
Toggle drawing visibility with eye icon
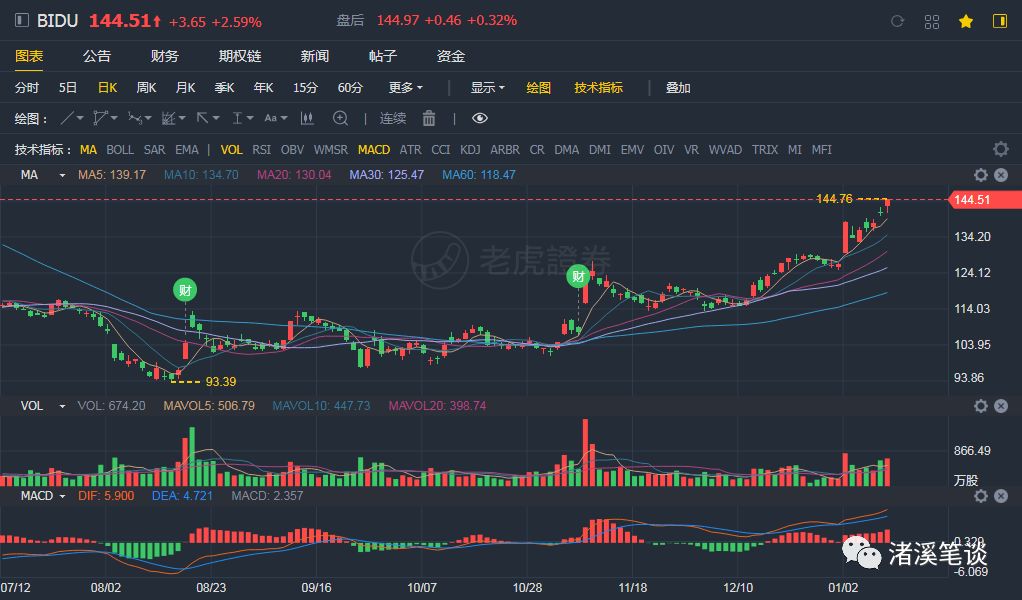coord(480,118)
